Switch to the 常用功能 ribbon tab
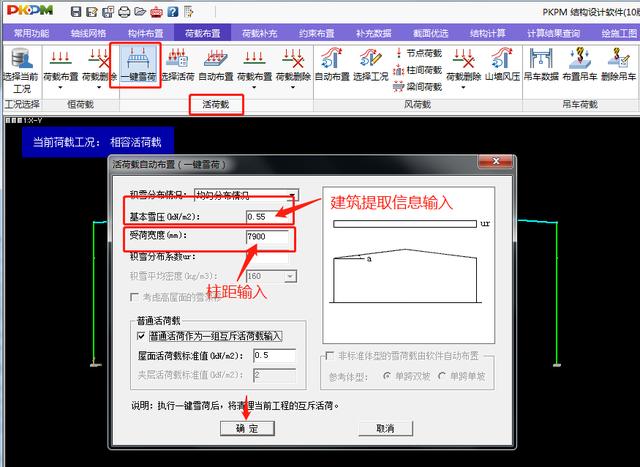Viewport: 640px width, 467px height. coord(31,33)
